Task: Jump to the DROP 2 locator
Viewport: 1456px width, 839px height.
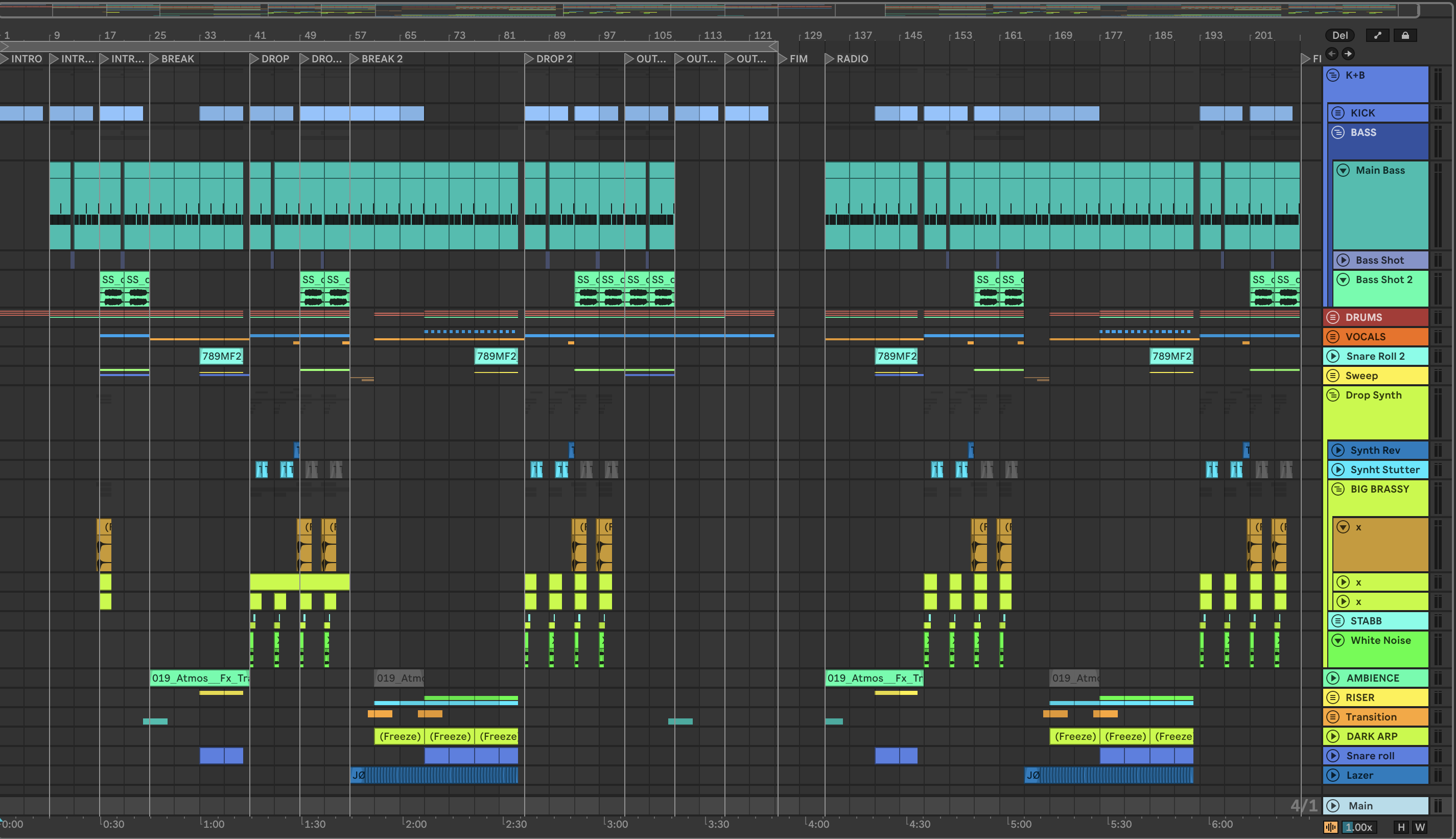Action: [x=529, y=59]
